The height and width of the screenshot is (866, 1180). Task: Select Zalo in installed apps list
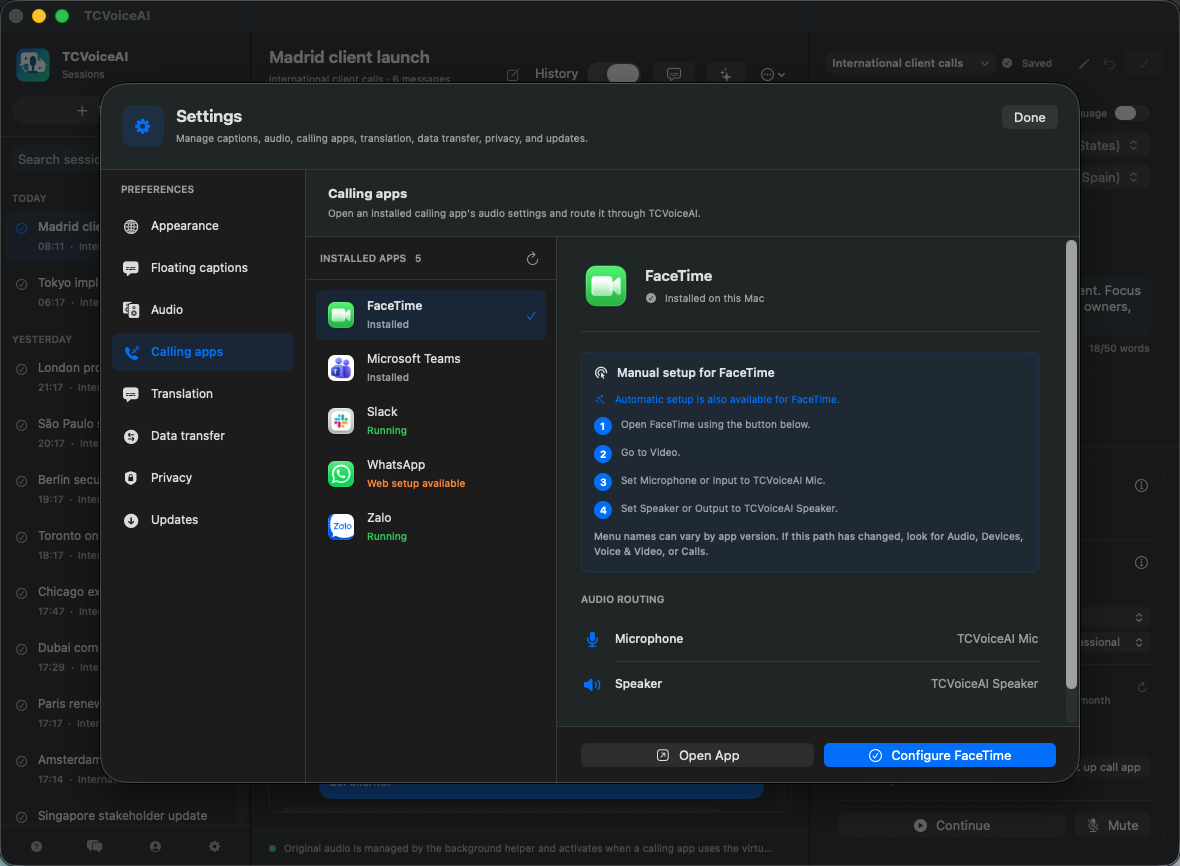click(x=430, y=527)
